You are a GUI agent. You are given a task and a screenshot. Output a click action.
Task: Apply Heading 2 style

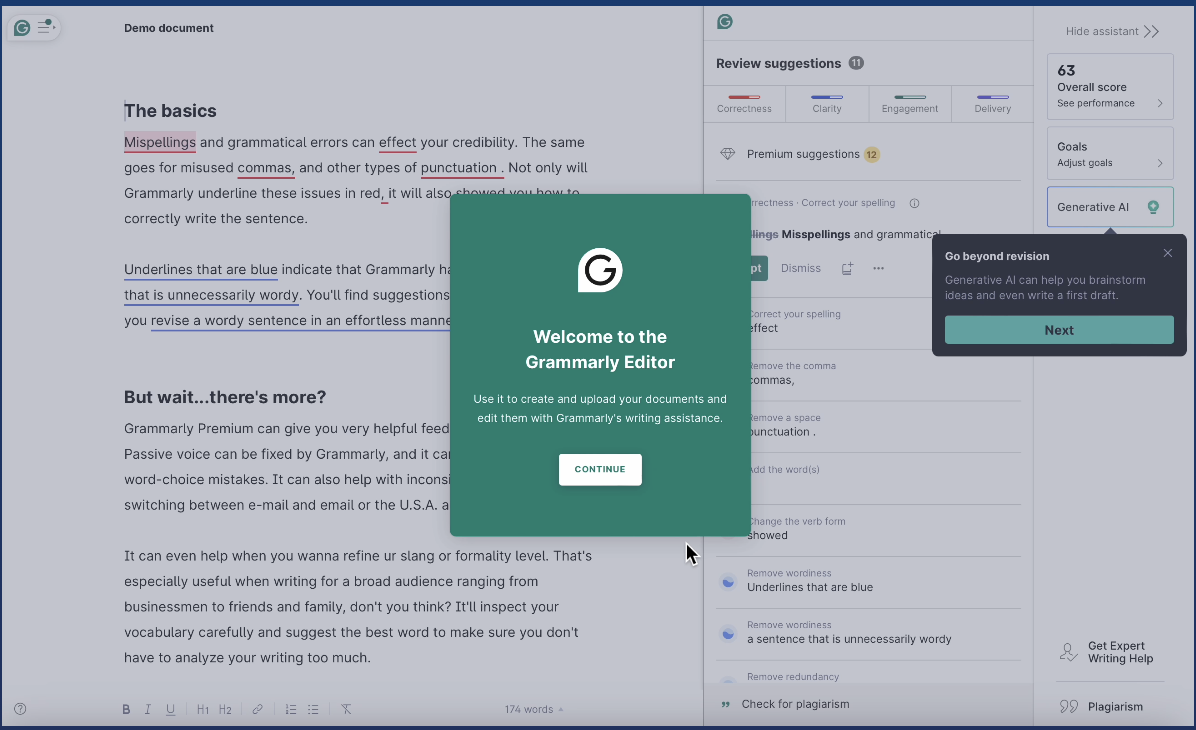pos(225,709)
